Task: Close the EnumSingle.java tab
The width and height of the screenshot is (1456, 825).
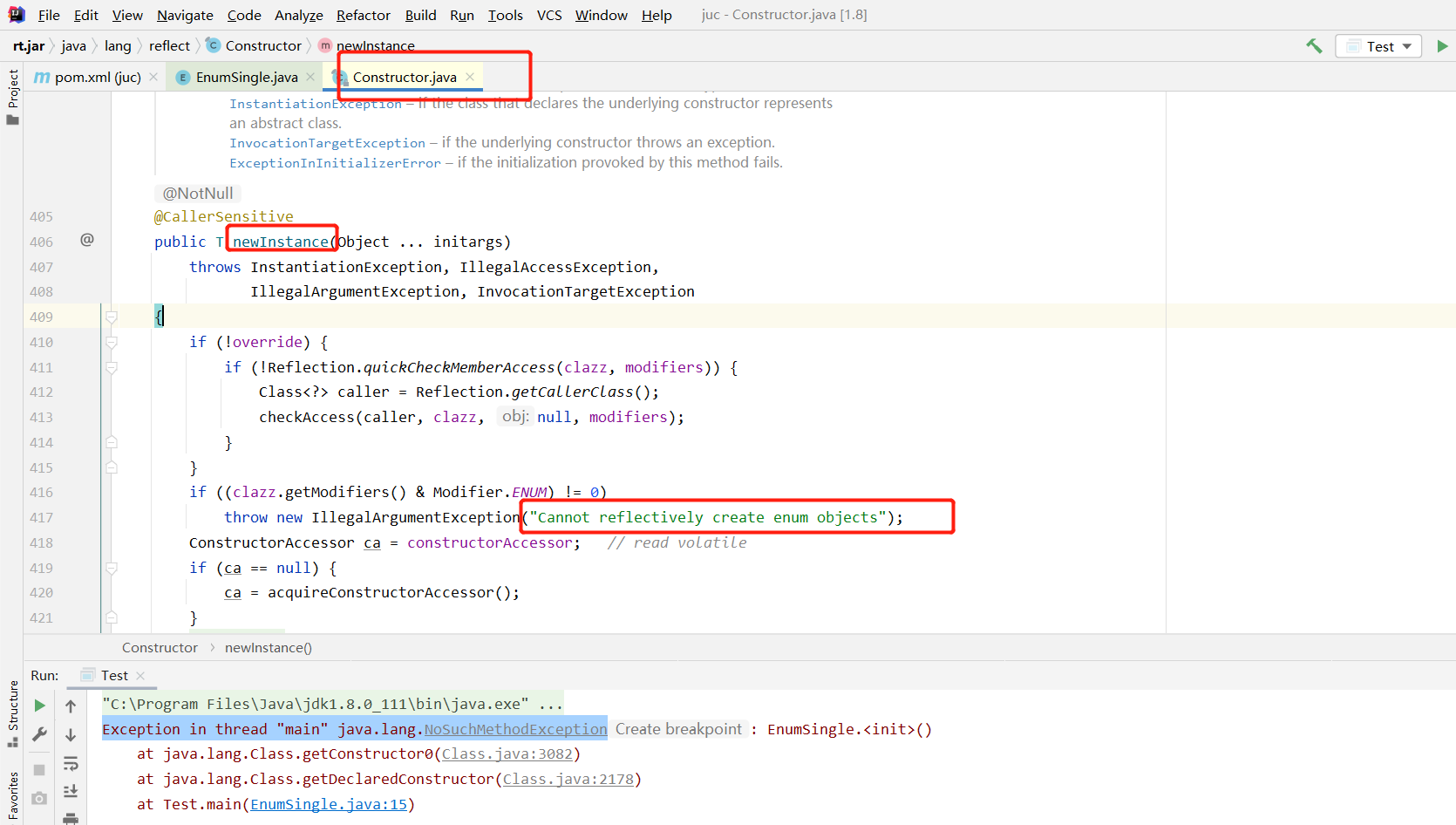Action: pyautogui.click(x=310, y=77)
